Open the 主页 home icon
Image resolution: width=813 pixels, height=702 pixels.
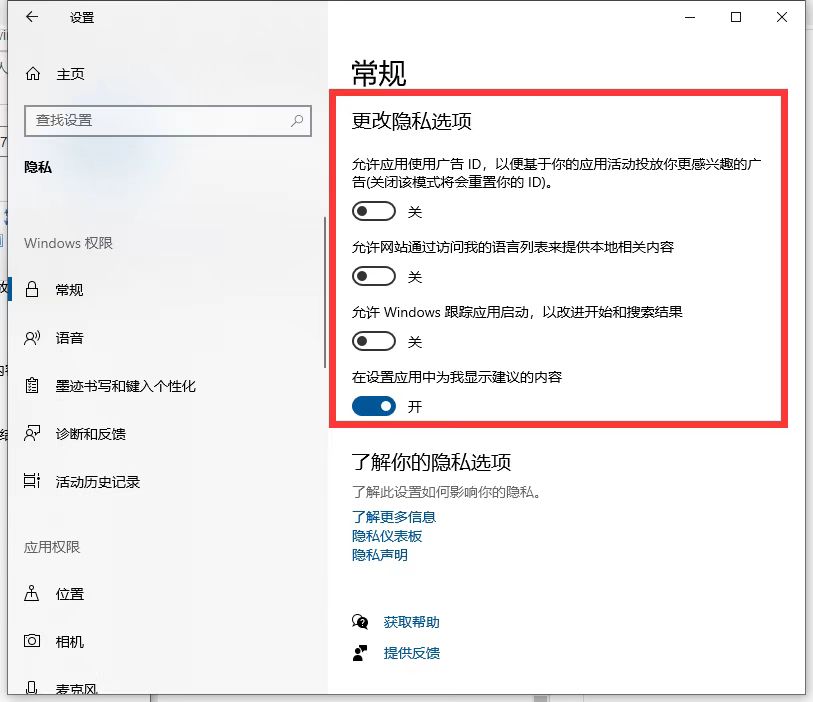coord(31,73)
